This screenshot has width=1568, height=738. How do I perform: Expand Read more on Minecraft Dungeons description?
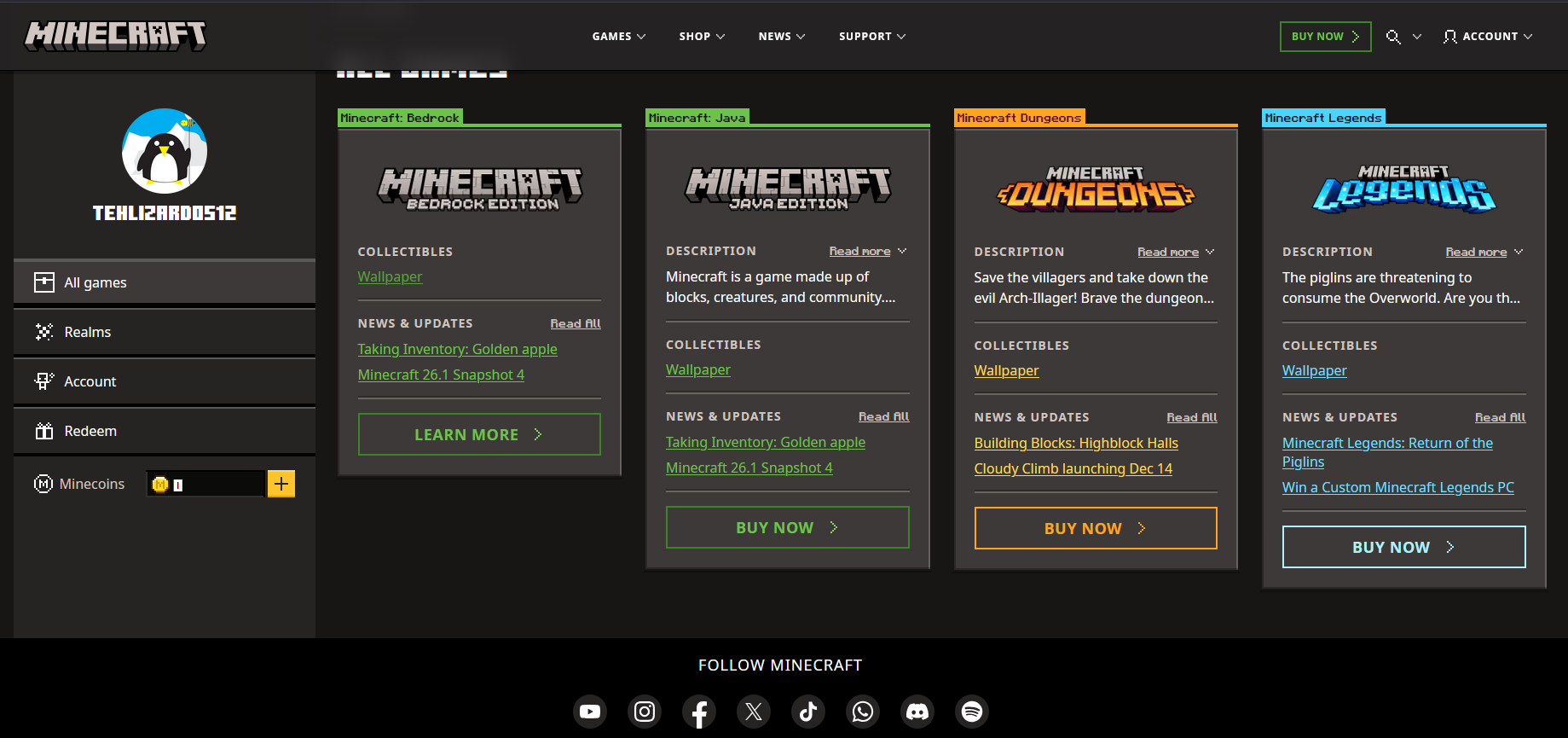[1175, 252]
